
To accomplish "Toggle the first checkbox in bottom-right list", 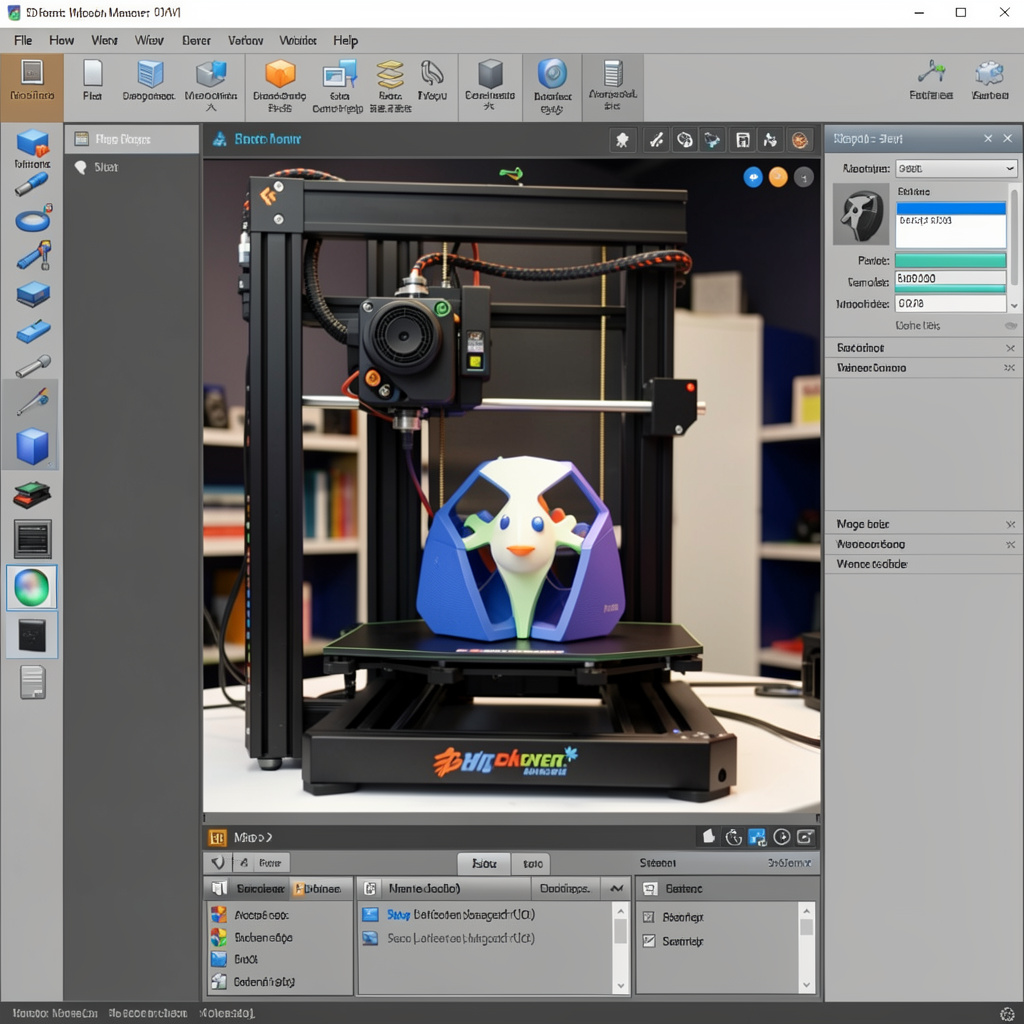I will click(x=648, y=917).
